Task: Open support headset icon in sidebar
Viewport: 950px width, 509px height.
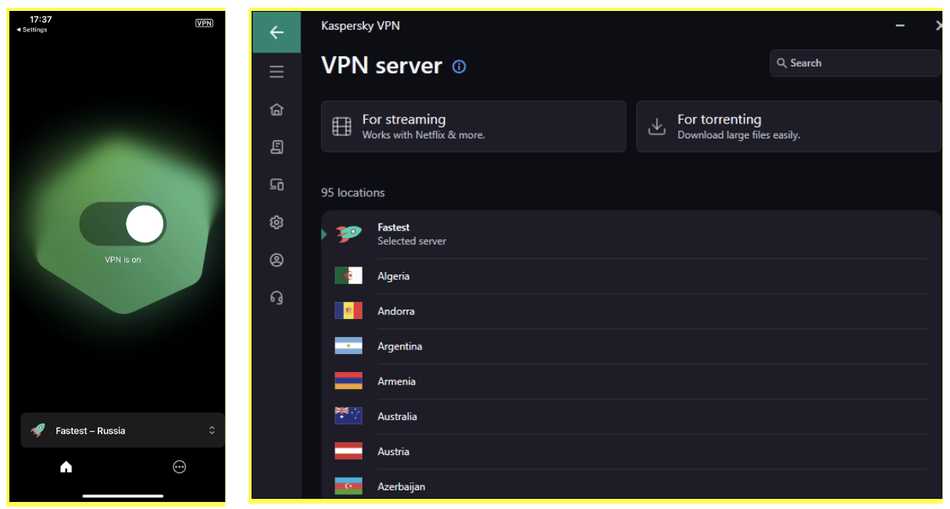Action: (x=277, y=297)
